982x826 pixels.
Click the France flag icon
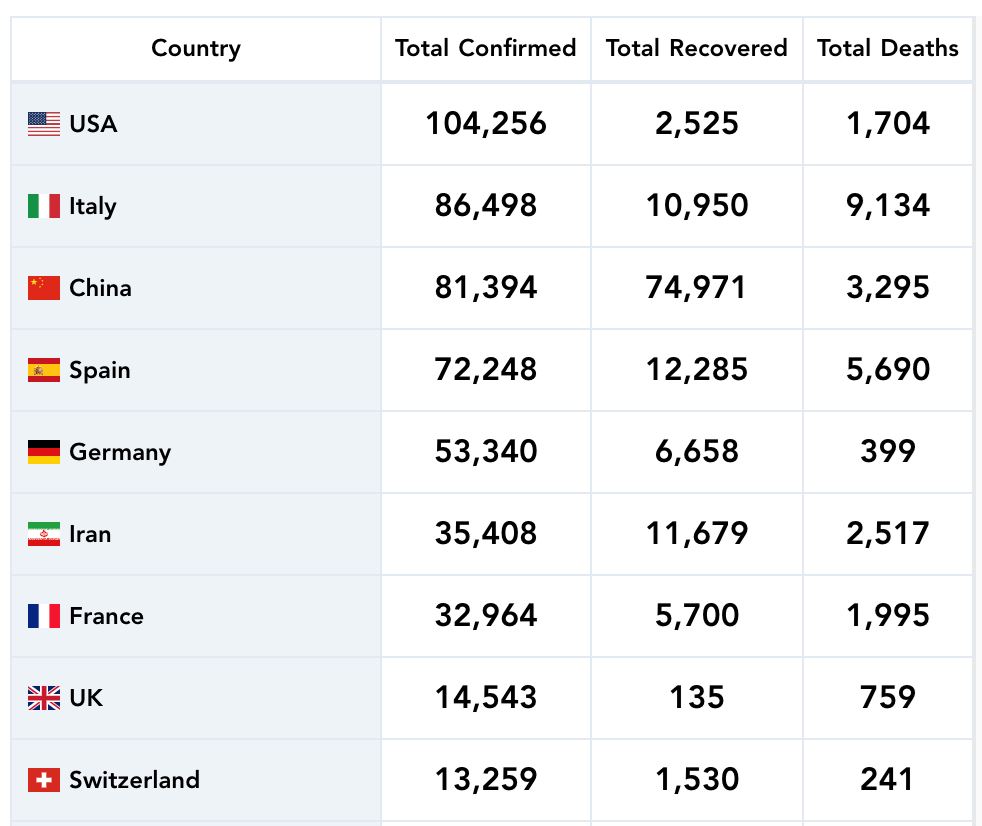[x=44, y=616]
